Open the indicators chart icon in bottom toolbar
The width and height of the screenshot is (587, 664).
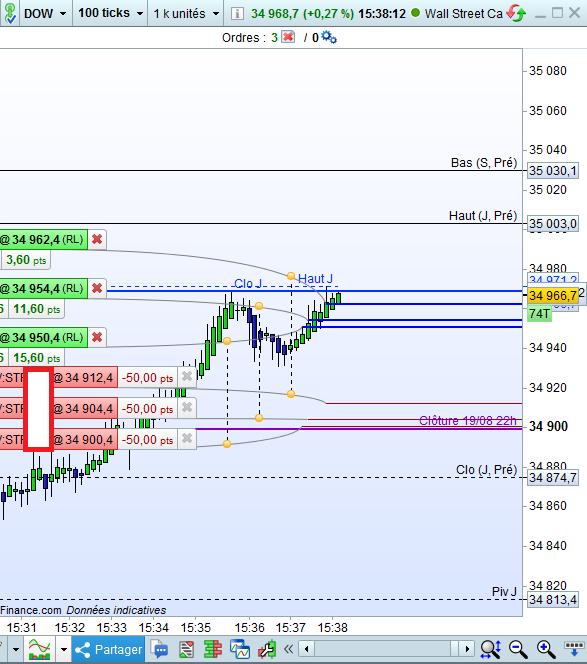tap(39, 649)
